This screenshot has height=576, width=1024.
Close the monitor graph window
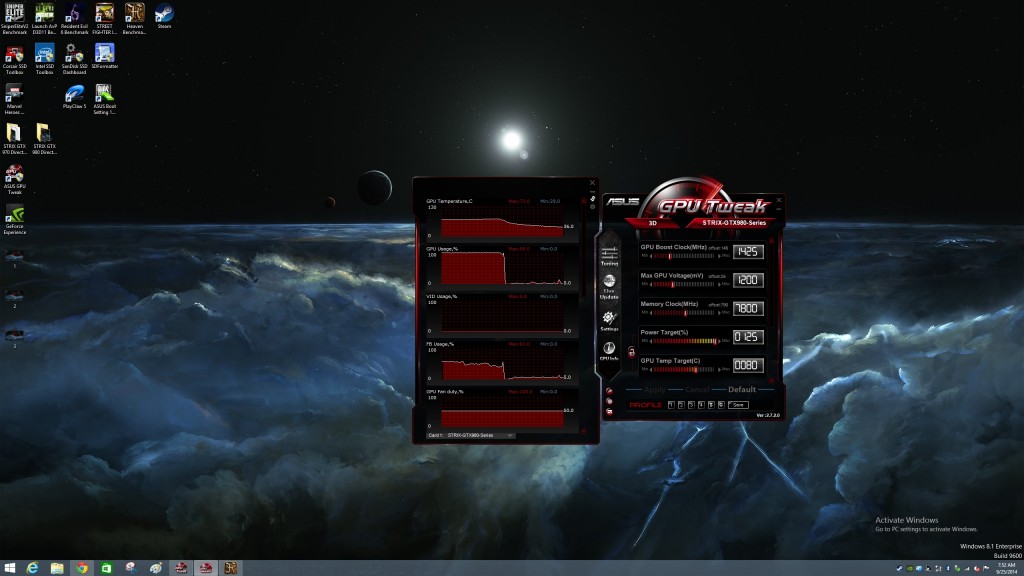coord(592,183)
